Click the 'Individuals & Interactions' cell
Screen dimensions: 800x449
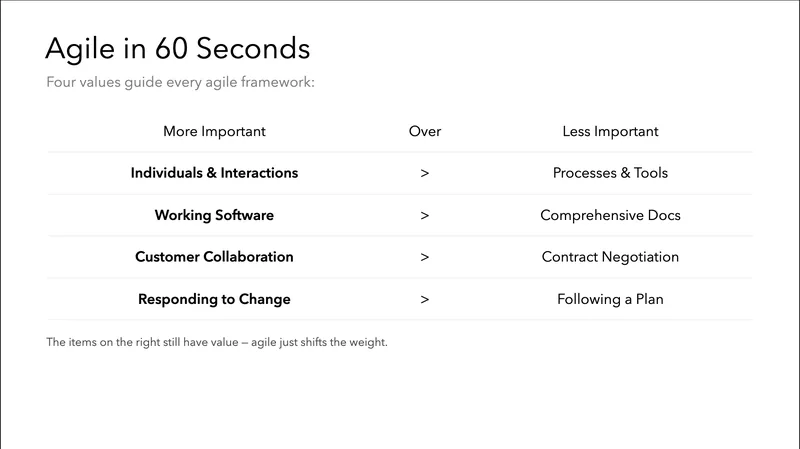[214, 173]
